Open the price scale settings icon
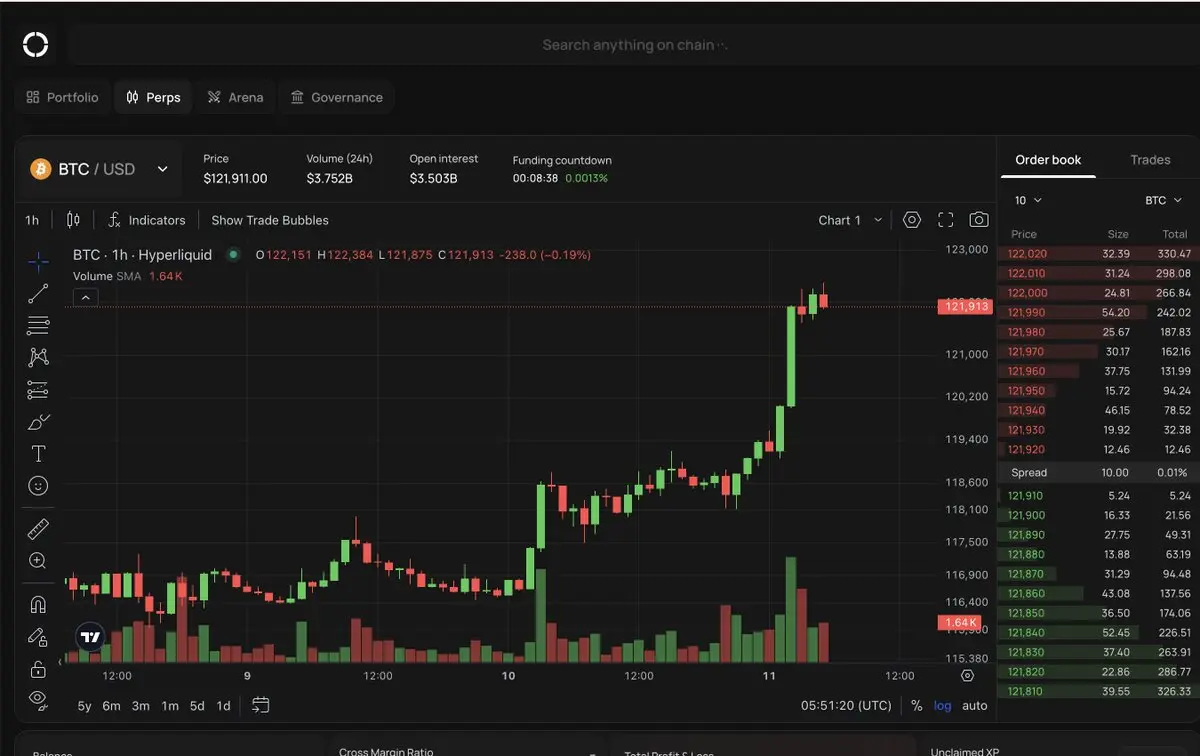This screenshot has width=1200, height=756. click(967, 676)
